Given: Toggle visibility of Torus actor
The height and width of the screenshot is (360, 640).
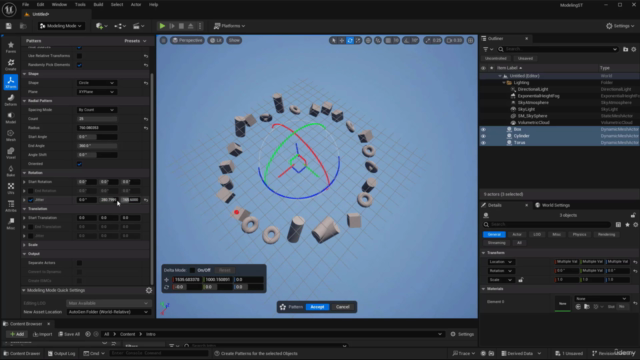Looking at the screenshot, I should tap(483, 143).
